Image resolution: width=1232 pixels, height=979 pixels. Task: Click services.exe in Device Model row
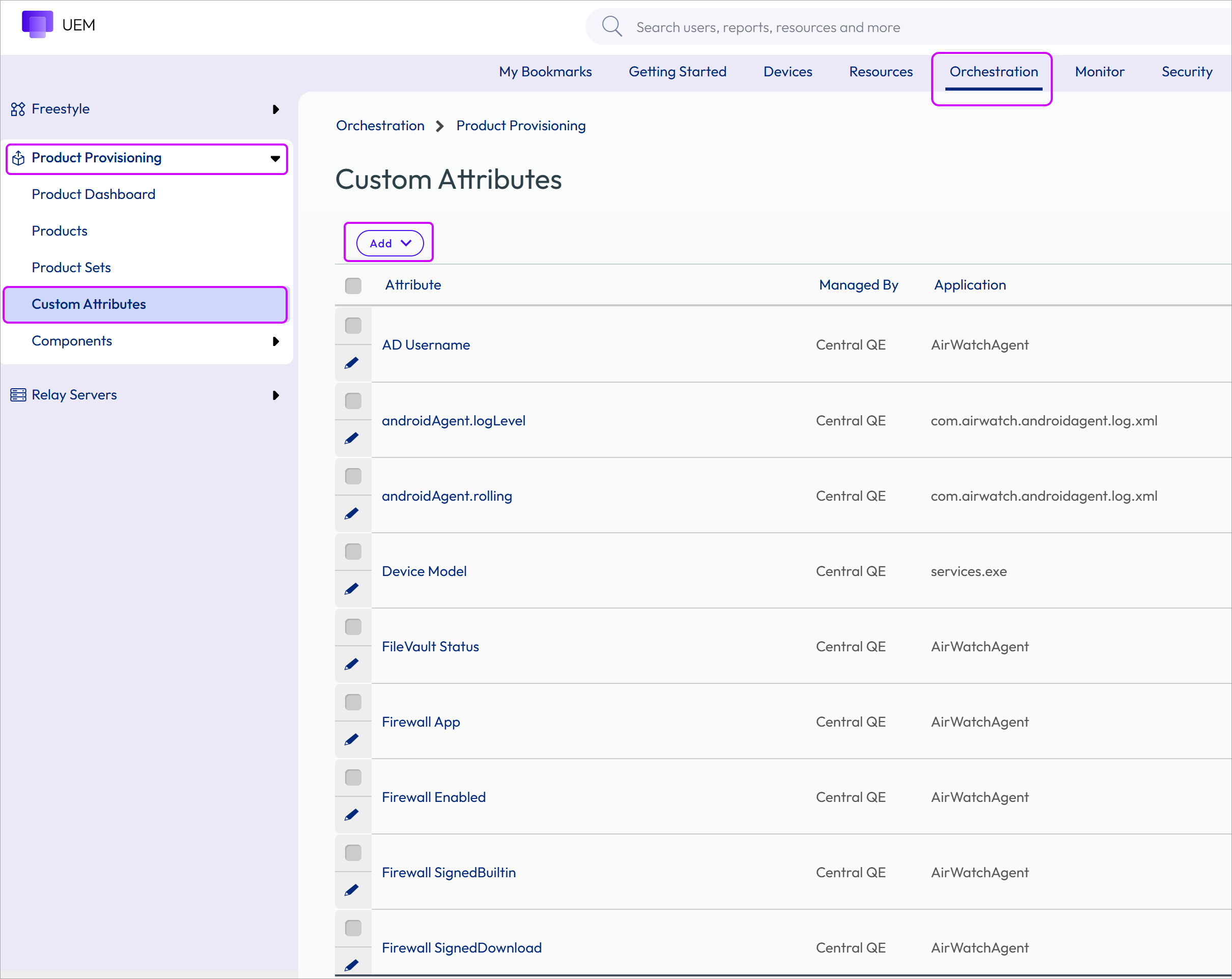point(969,571)
